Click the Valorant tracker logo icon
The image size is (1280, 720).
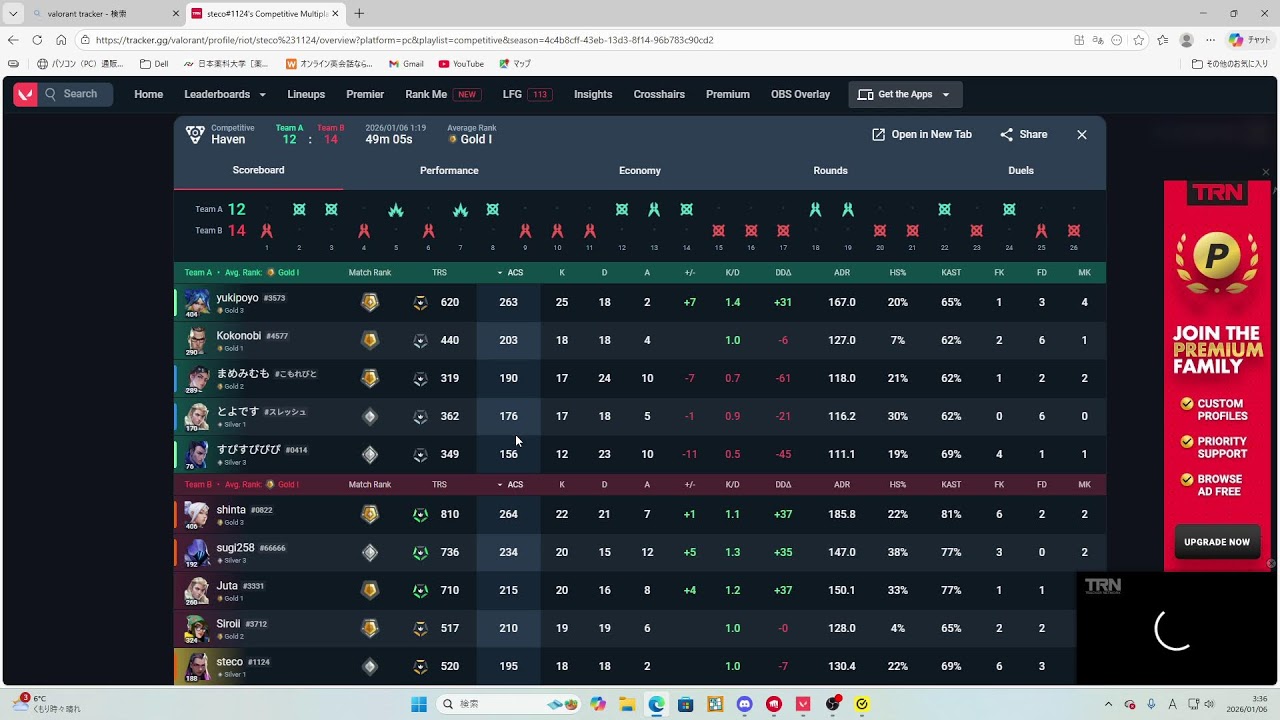click(25, 94)
